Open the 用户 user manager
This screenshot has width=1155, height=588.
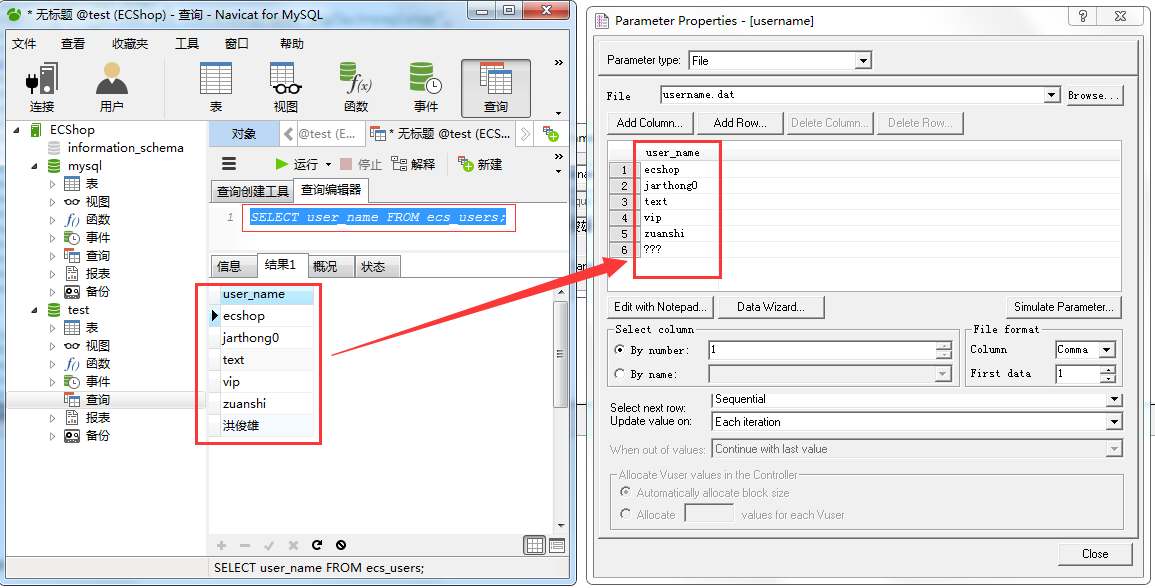coord(112,88)
